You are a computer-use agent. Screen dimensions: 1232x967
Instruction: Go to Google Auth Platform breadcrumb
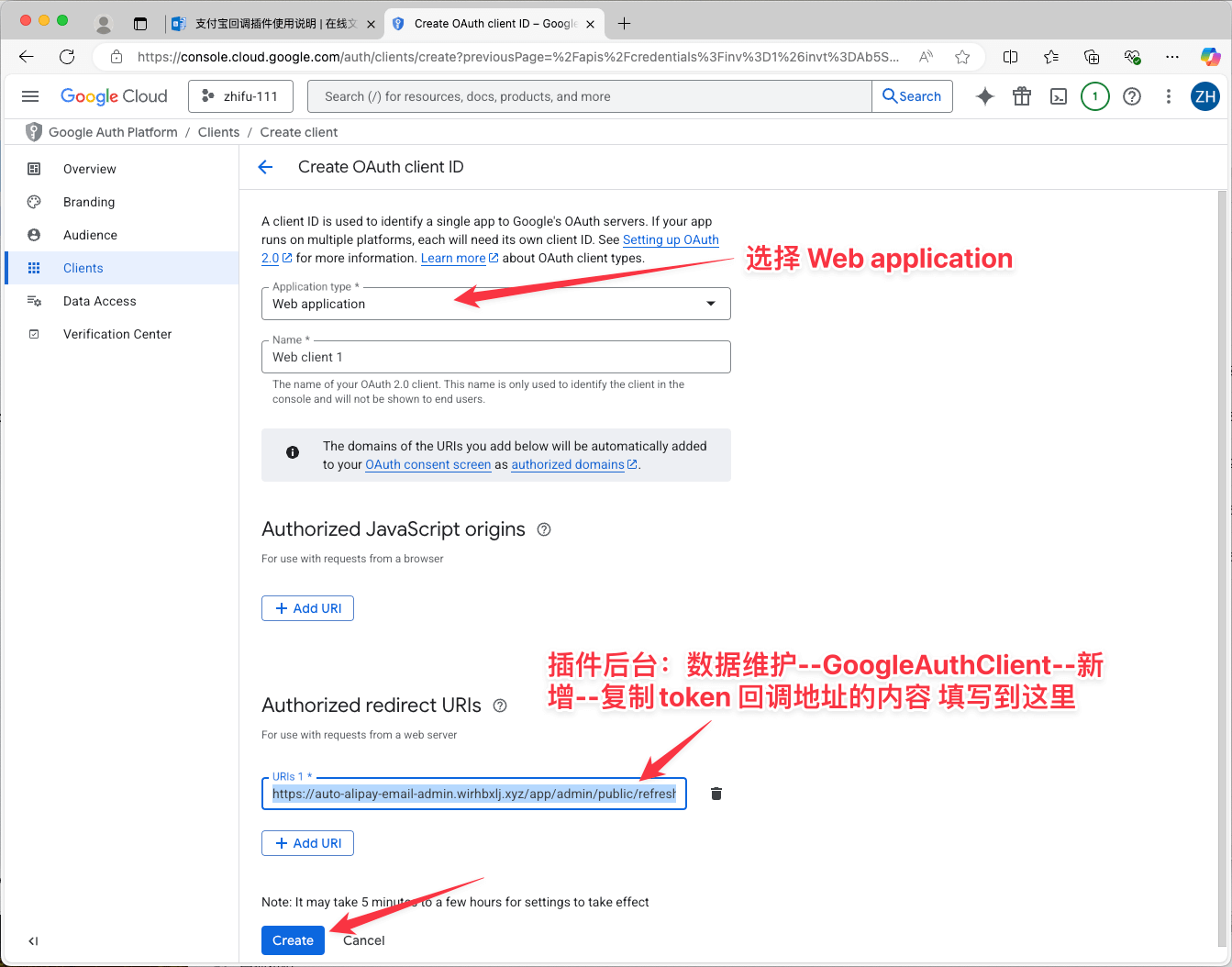pos(113,132)
